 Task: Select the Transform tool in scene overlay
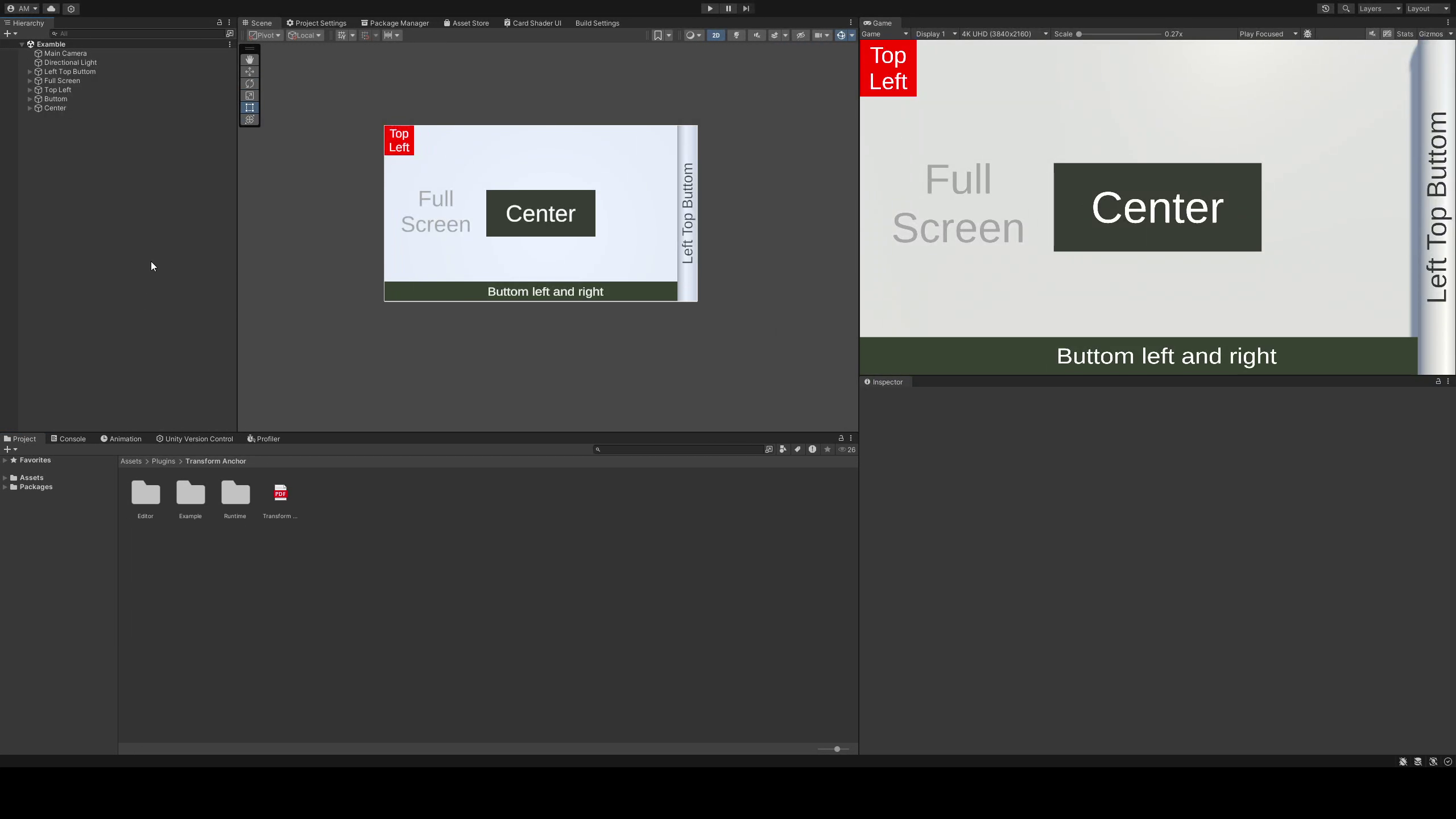(x=250, y=119)
